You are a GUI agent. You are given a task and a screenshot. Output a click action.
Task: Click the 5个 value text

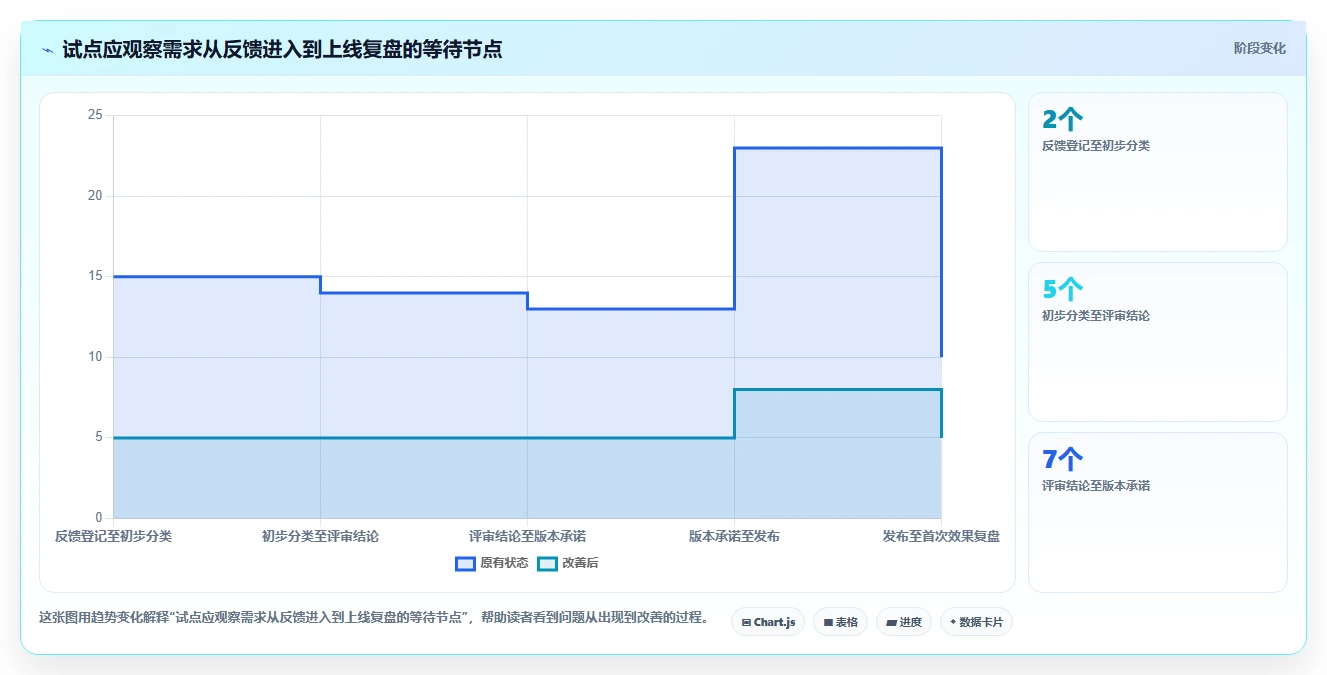(1062, 290)
